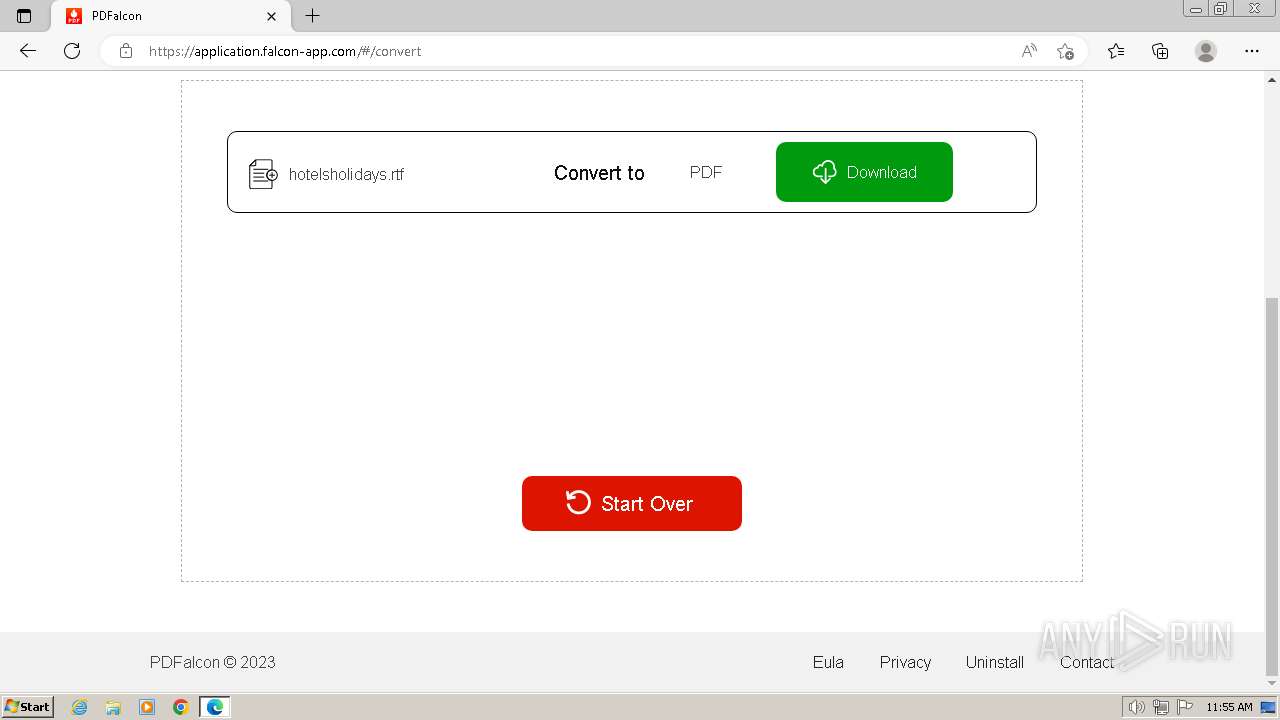This screenshot has width=1280, height=720.
Task: View site info via lock icon
Action: tap(126, 51)
